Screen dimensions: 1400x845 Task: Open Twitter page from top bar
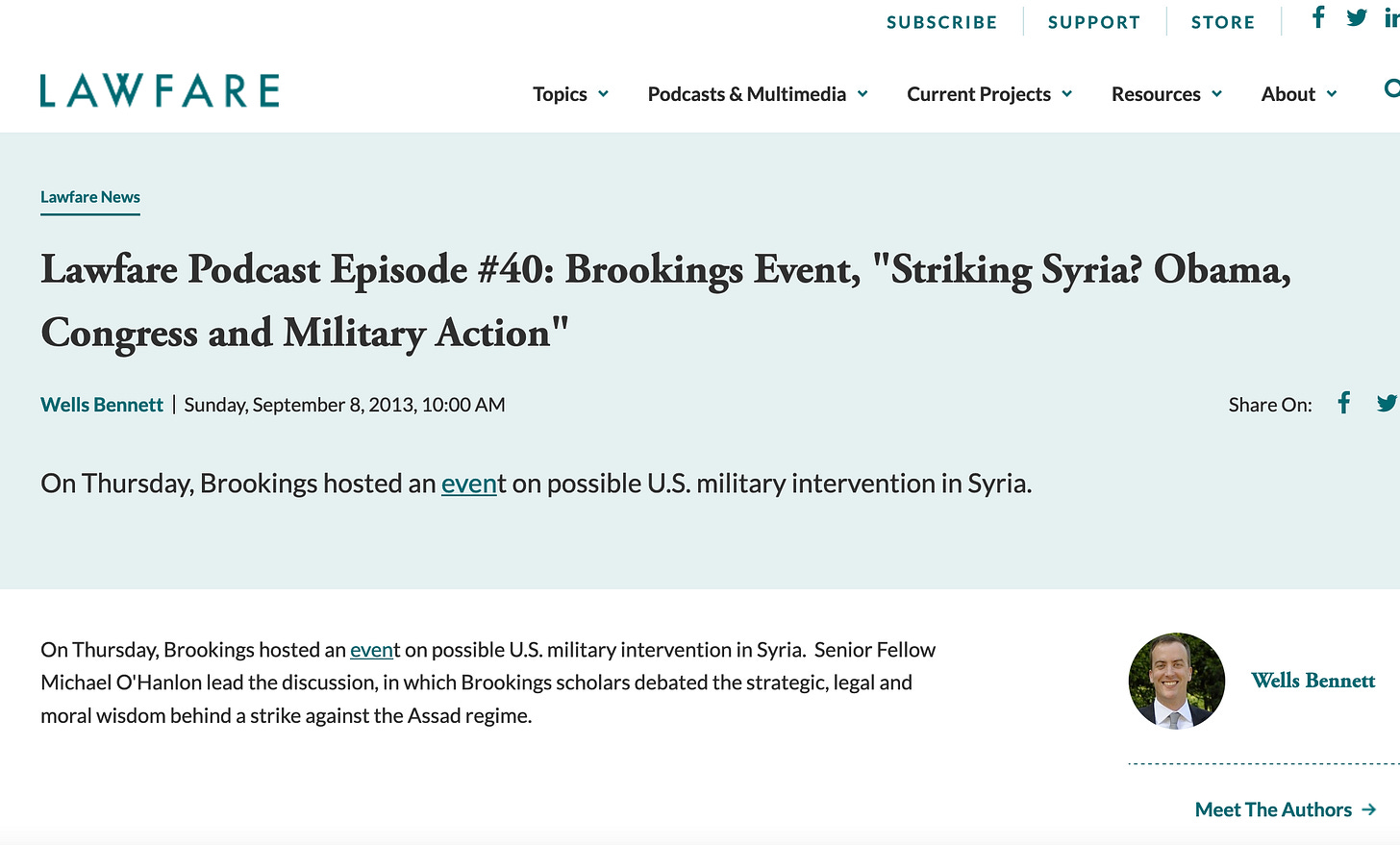coord(1357,17)
